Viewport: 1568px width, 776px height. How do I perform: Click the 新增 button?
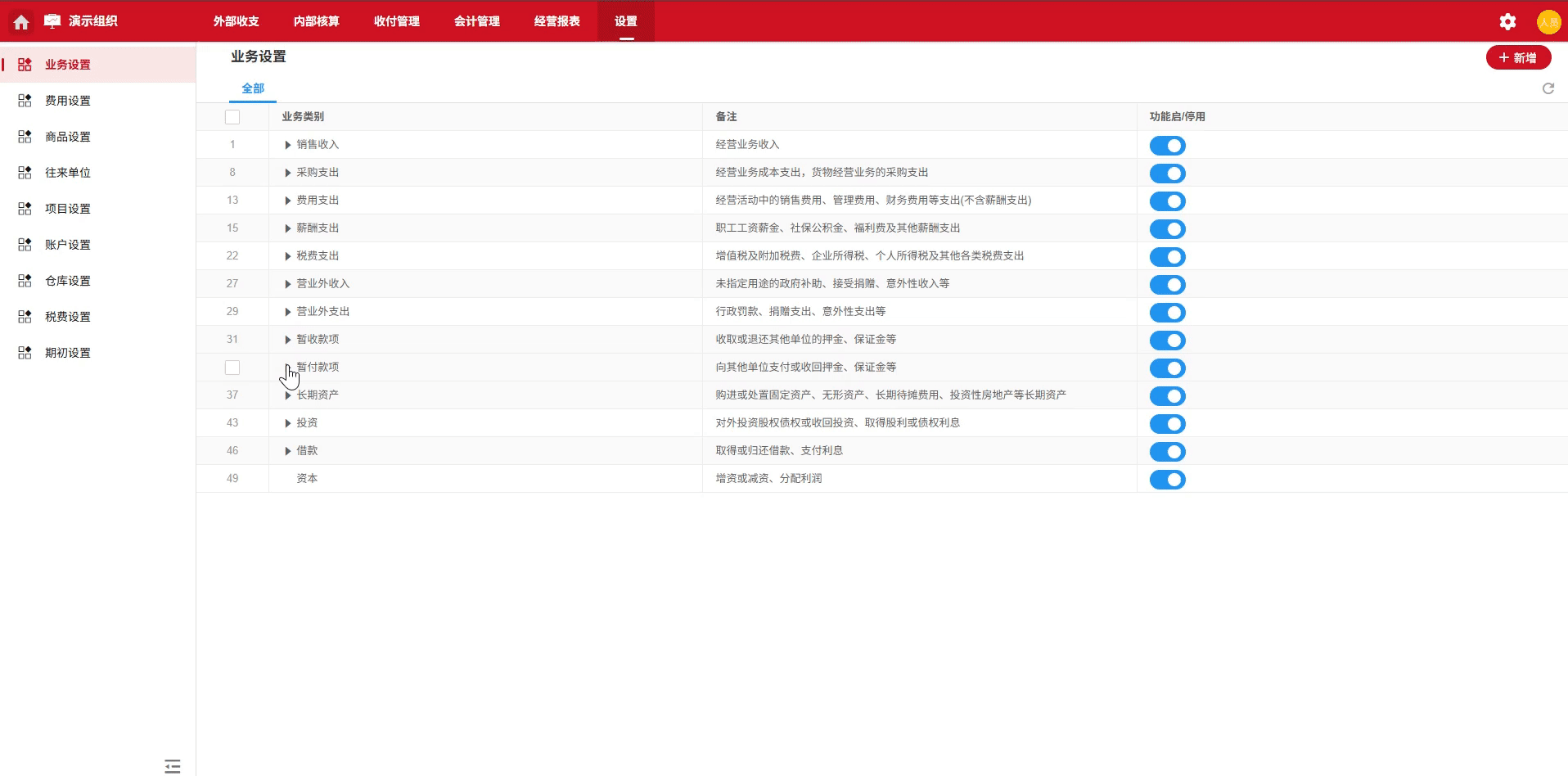pyautogui.click(x=1518, y=58)
